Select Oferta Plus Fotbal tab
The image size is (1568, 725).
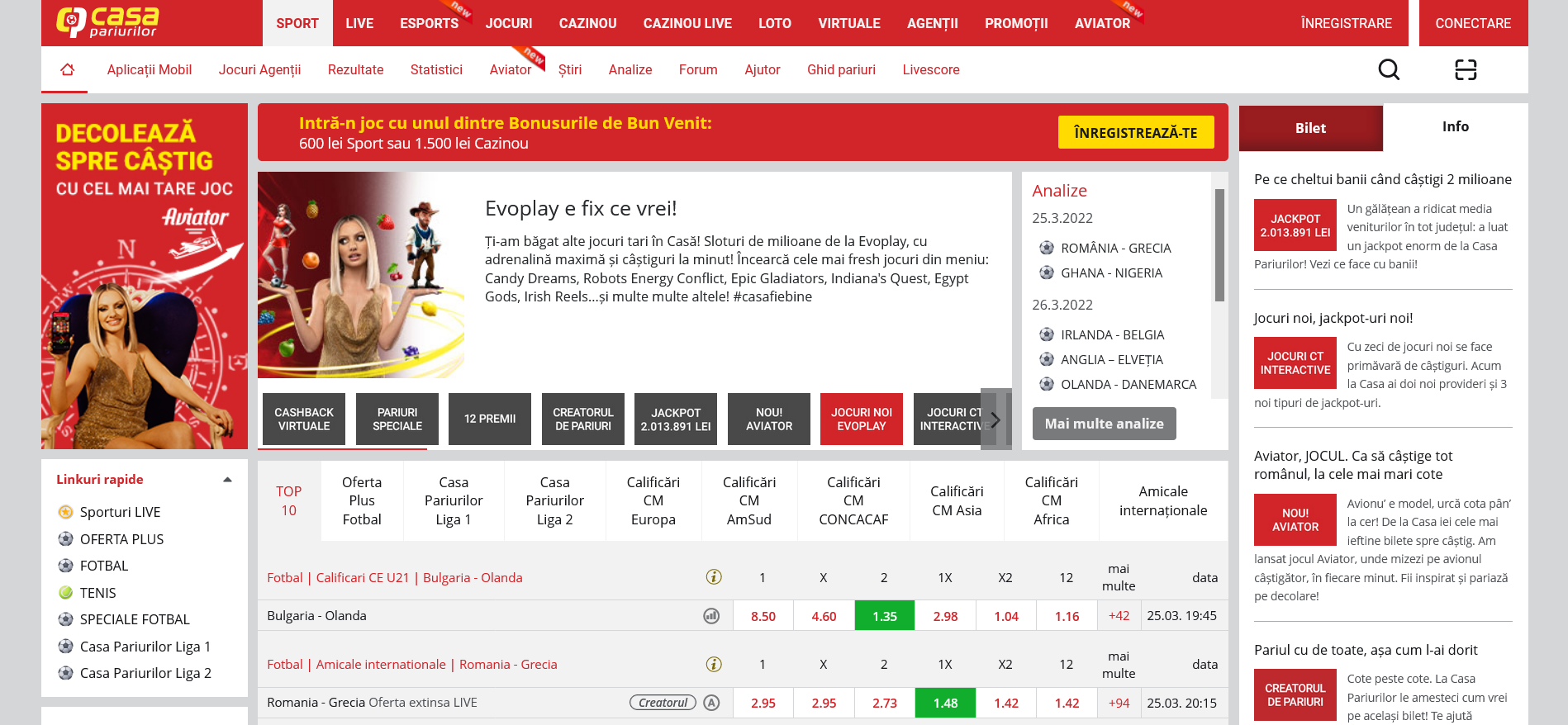[362, 500]
